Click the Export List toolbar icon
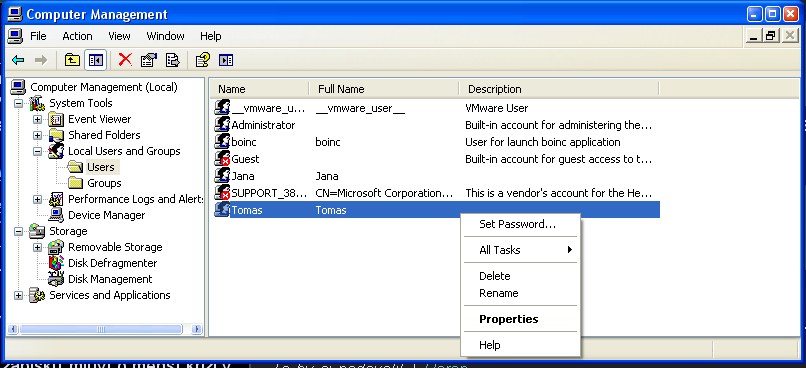The height and width of the screenshot is (368, 806). (172, 60)
